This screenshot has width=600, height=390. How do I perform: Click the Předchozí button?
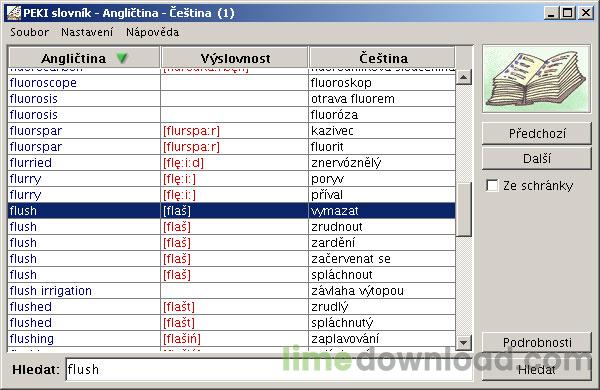pyautogui.click(x=537, y=134)
